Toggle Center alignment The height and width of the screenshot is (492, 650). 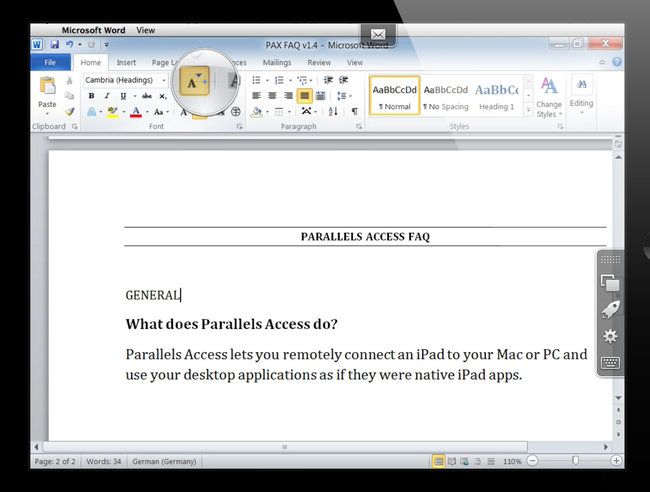pyautogui.click(x=272, y=96)
